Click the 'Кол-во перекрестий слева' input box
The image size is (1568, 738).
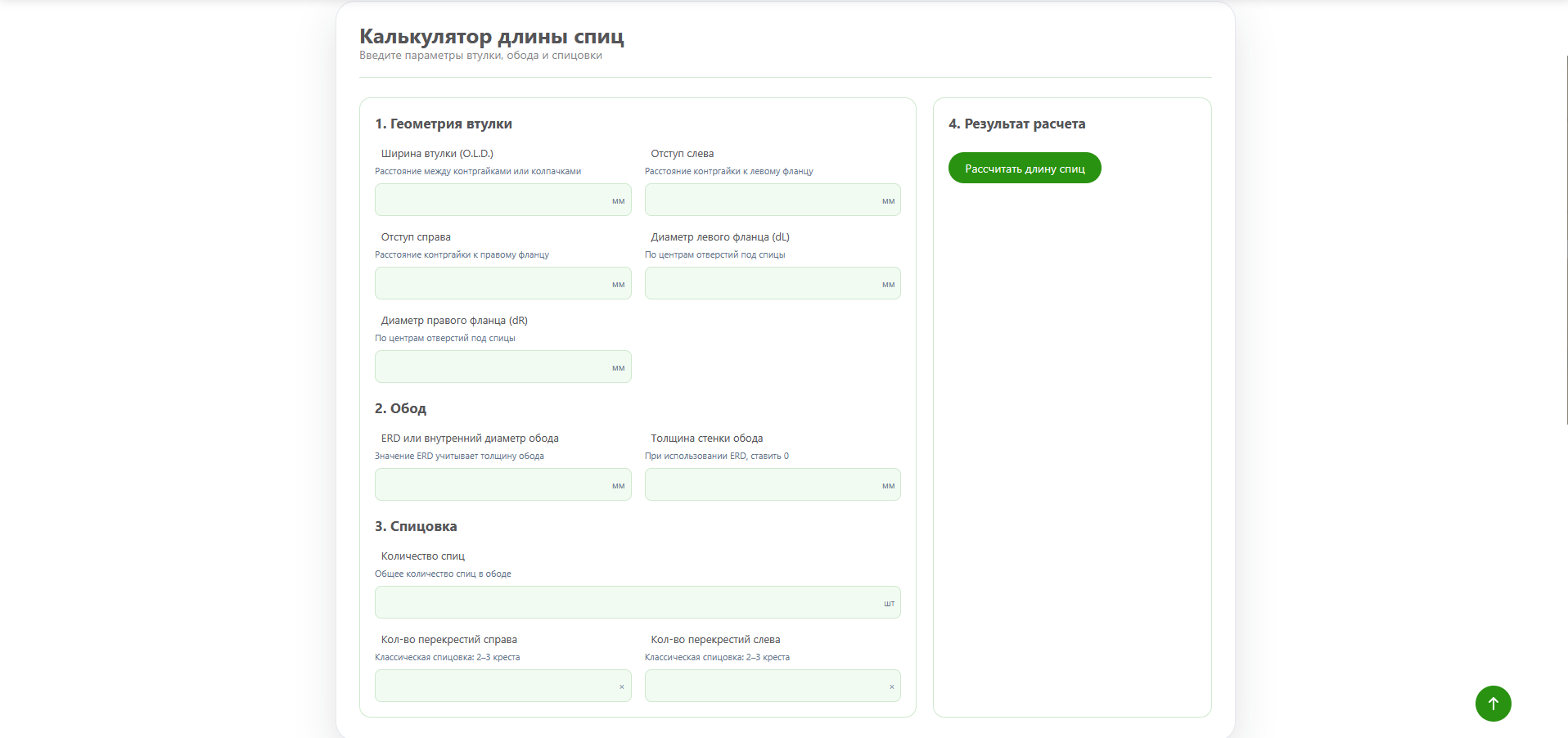pyautogui.click(x=761, y=686)
